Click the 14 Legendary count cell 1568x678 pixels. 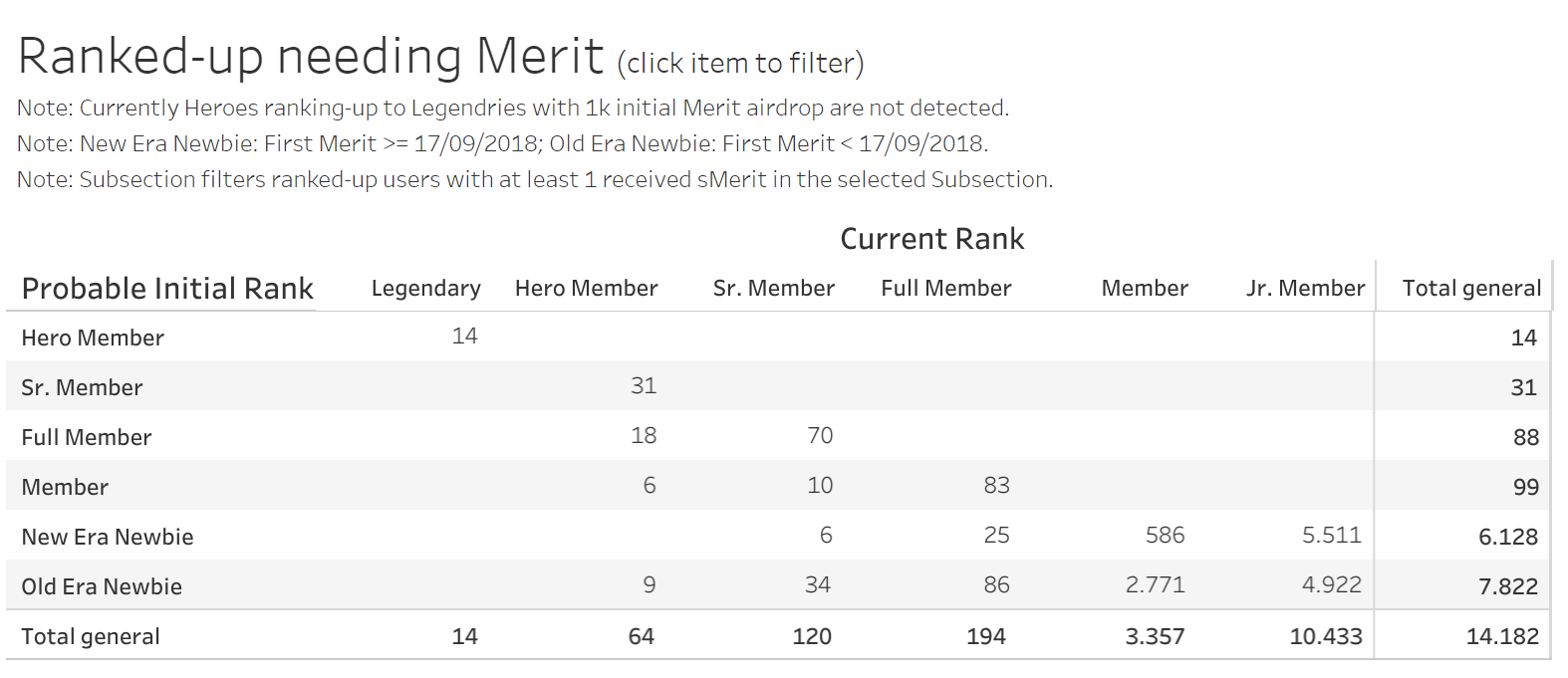464,336
